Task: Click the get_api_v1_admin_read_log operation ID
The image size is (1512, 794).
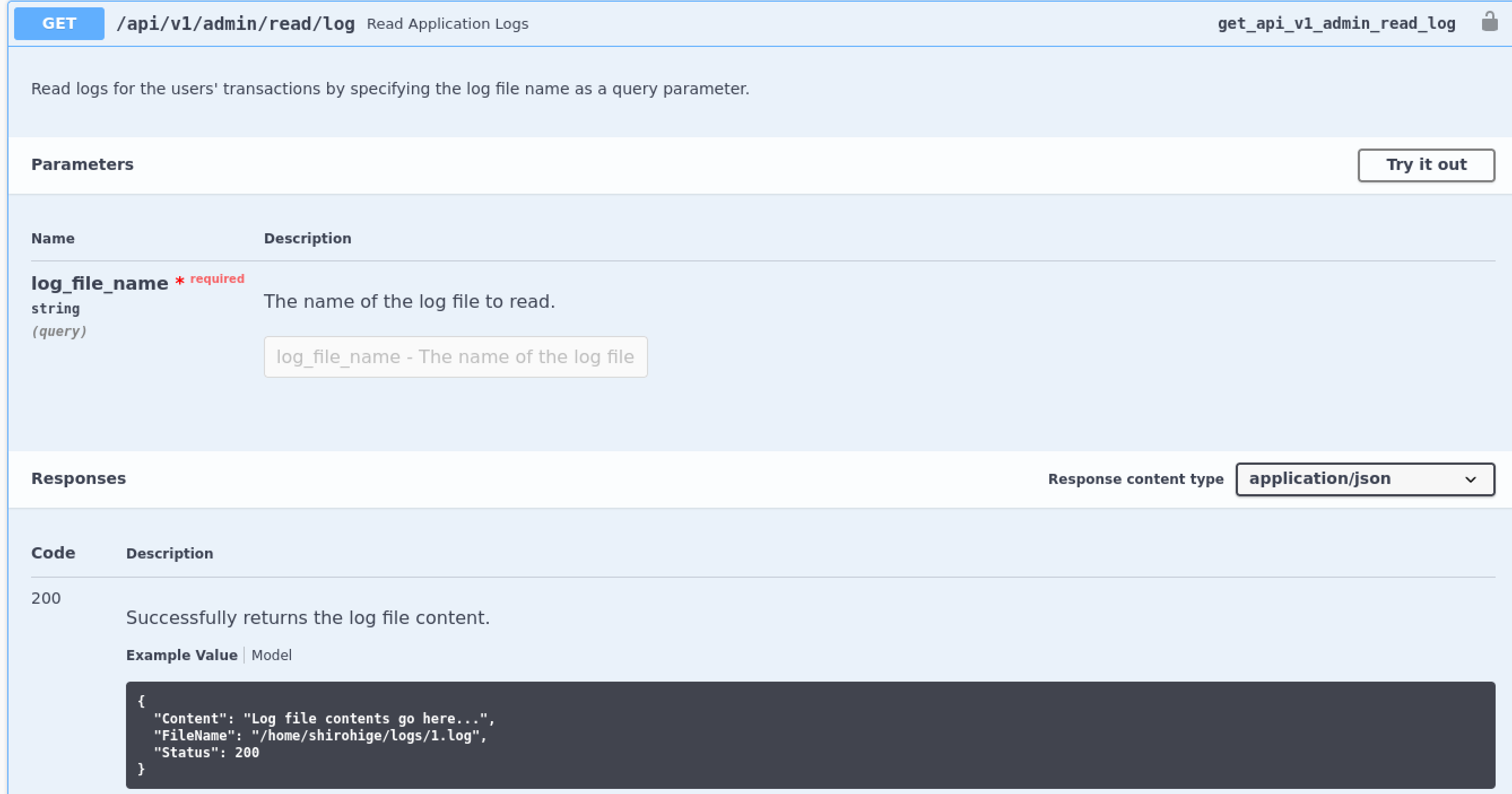Action: 1336,24
